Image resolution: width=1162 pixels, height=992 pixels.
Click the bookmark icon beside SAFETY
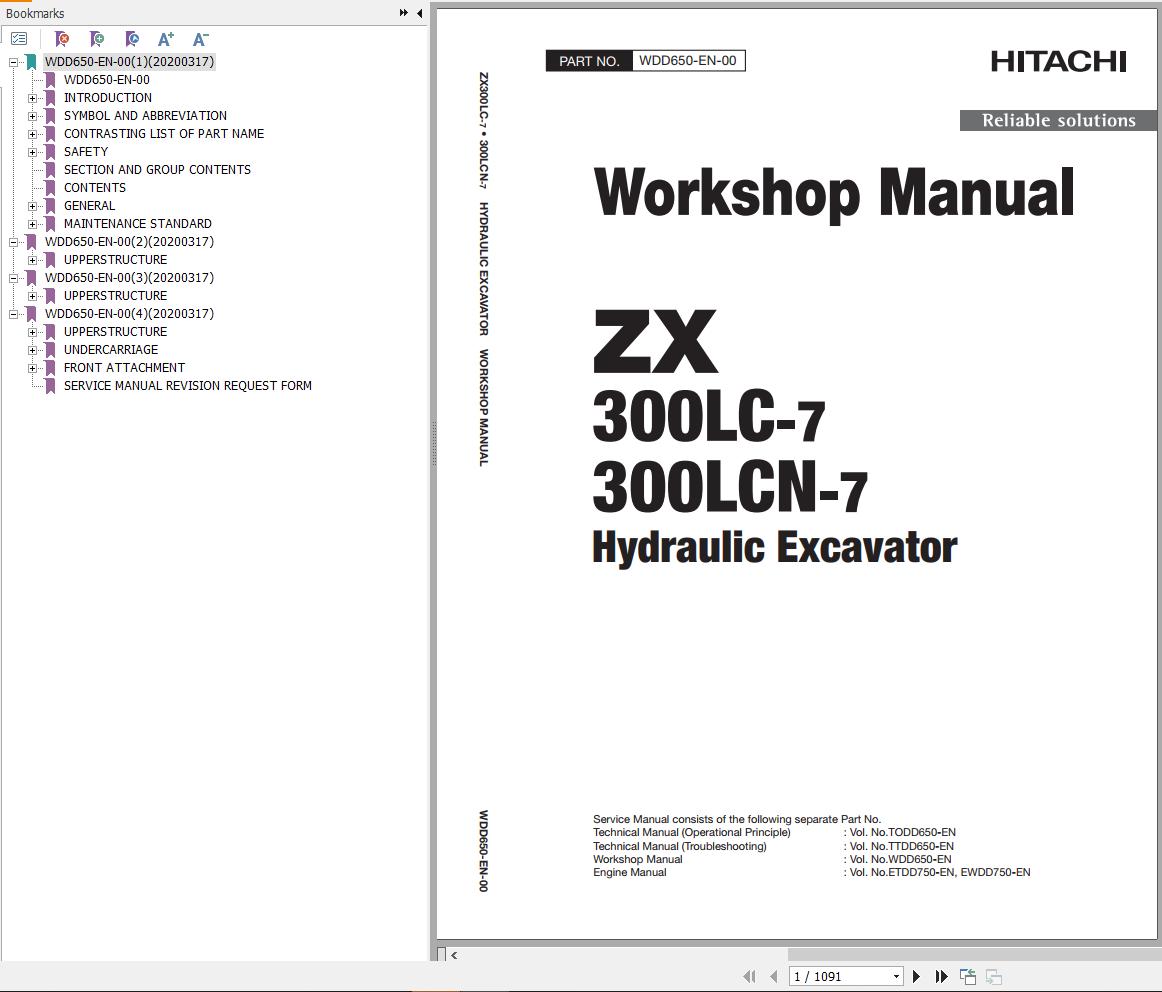coord(50,152)
